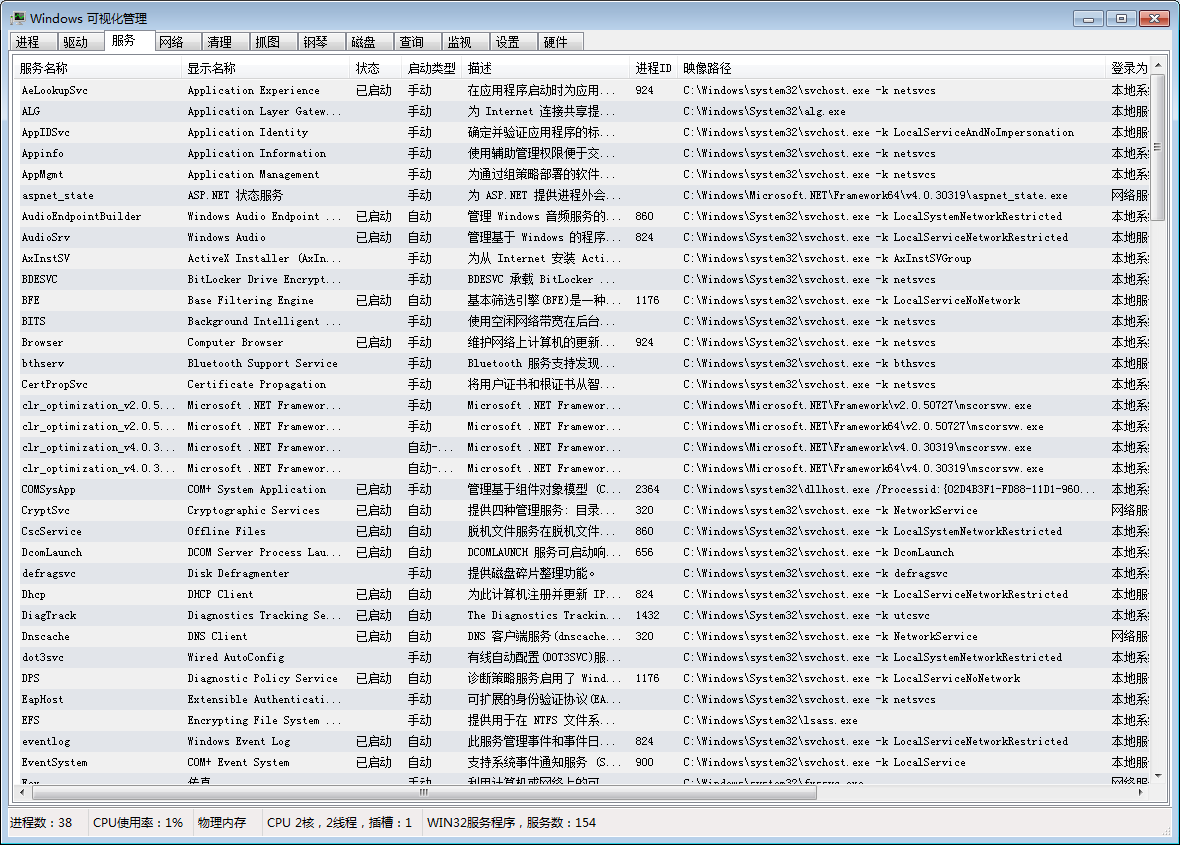The height and width of the screenshot is (845, 1180).
Task: Switch to the 硬件 tab
Action: click(556, 42)
